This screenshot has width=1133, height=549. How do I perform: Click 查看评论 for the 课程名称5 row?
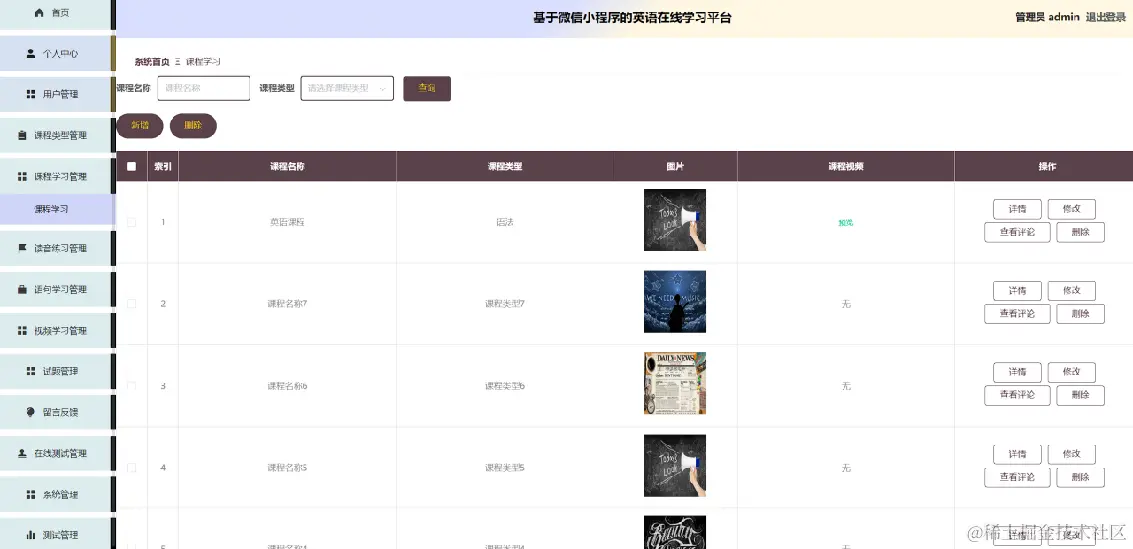[x=1017, y=477]
